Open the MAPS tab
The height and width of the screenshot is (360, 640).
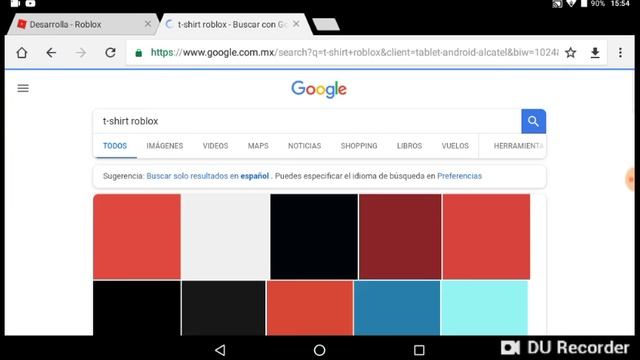[x=258, y=146]
